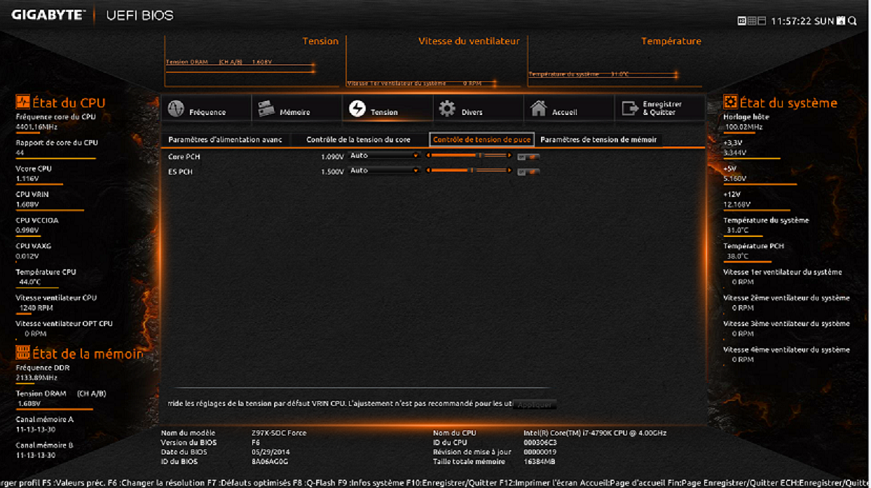Click the white square icon beside SUN
Image resolution: width=871 pixels, height=488 pixels.
(x=841, y=21)
